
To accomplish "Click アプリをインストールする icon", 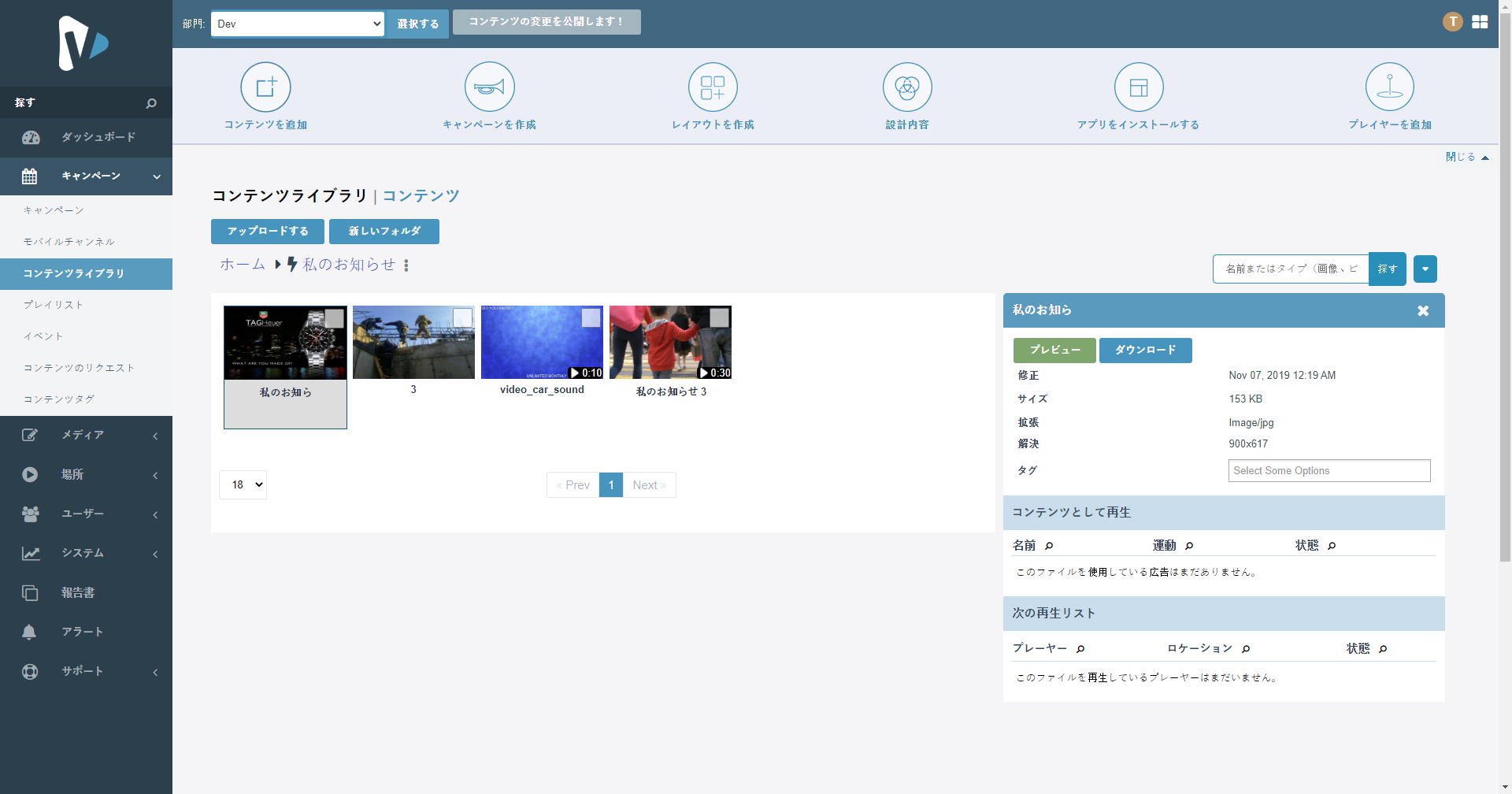I will pos(1139,87).
